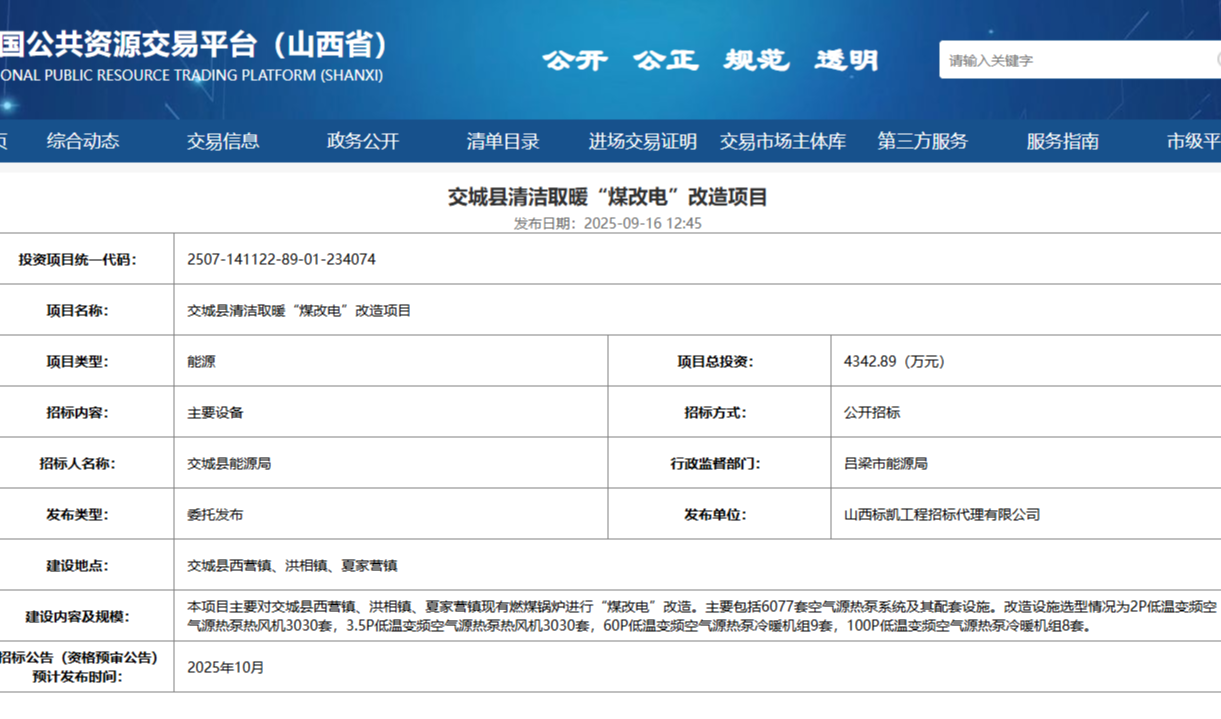Viewport: 1221px width, 719px height.
Task: Click the 交城县西营镇、洪相镇、夏家营镇 value
Action: click(x=292, y=566)
